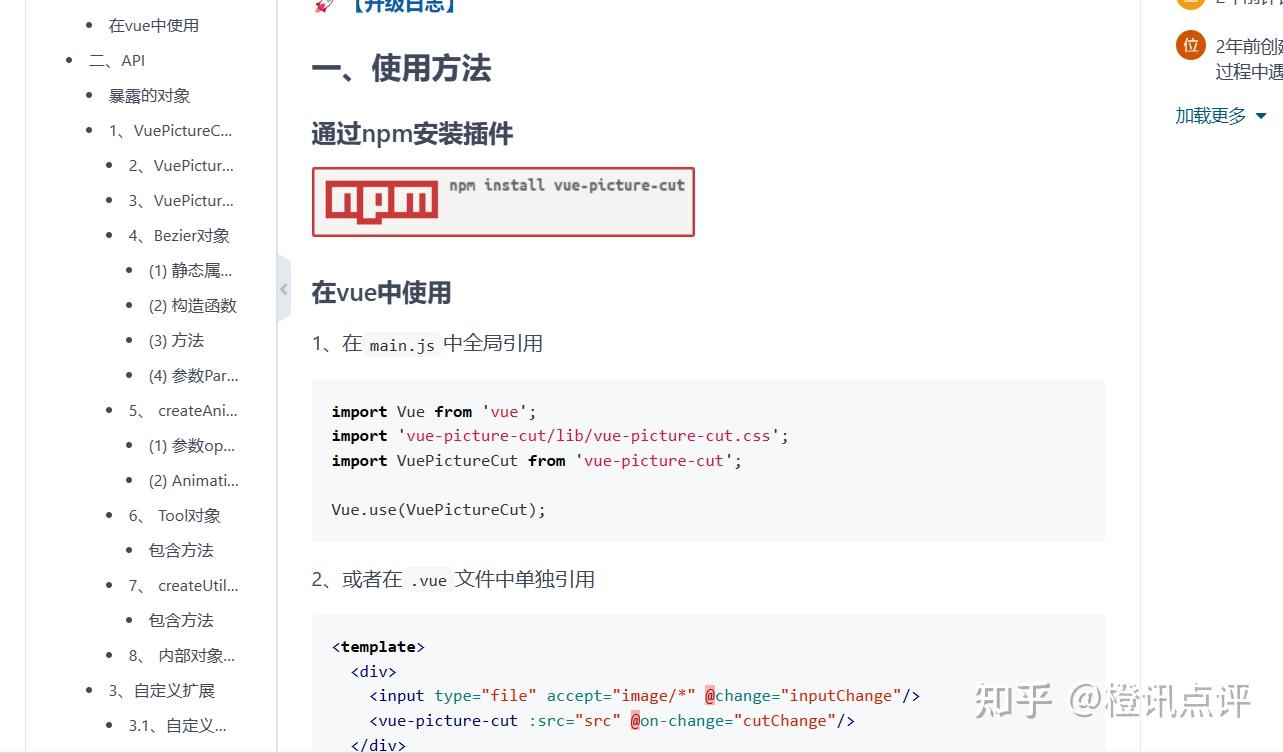The image size is (1283, 753).
Task: Select 包含方法 under 6、Tool对象
Action: point(181,551)
